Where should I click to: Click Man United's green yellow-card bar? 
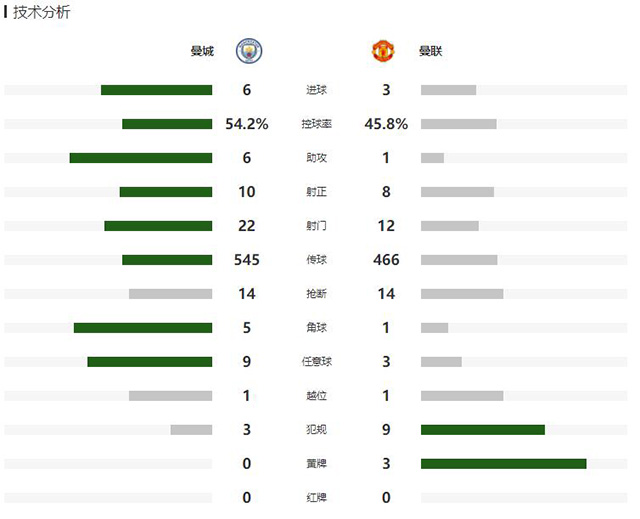click(503, 463)
